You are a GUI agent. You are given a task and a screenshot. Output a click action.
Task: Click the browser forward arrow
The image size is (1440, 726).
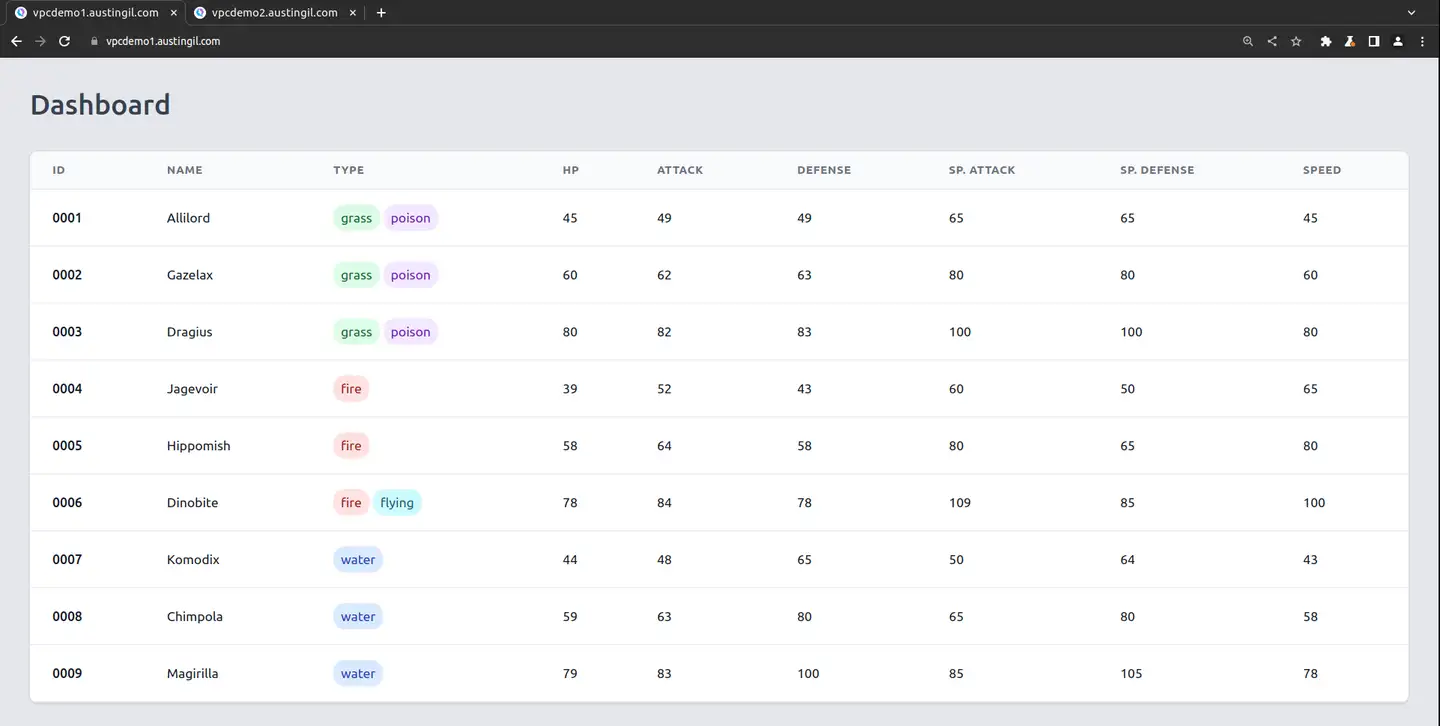(40, 41)
